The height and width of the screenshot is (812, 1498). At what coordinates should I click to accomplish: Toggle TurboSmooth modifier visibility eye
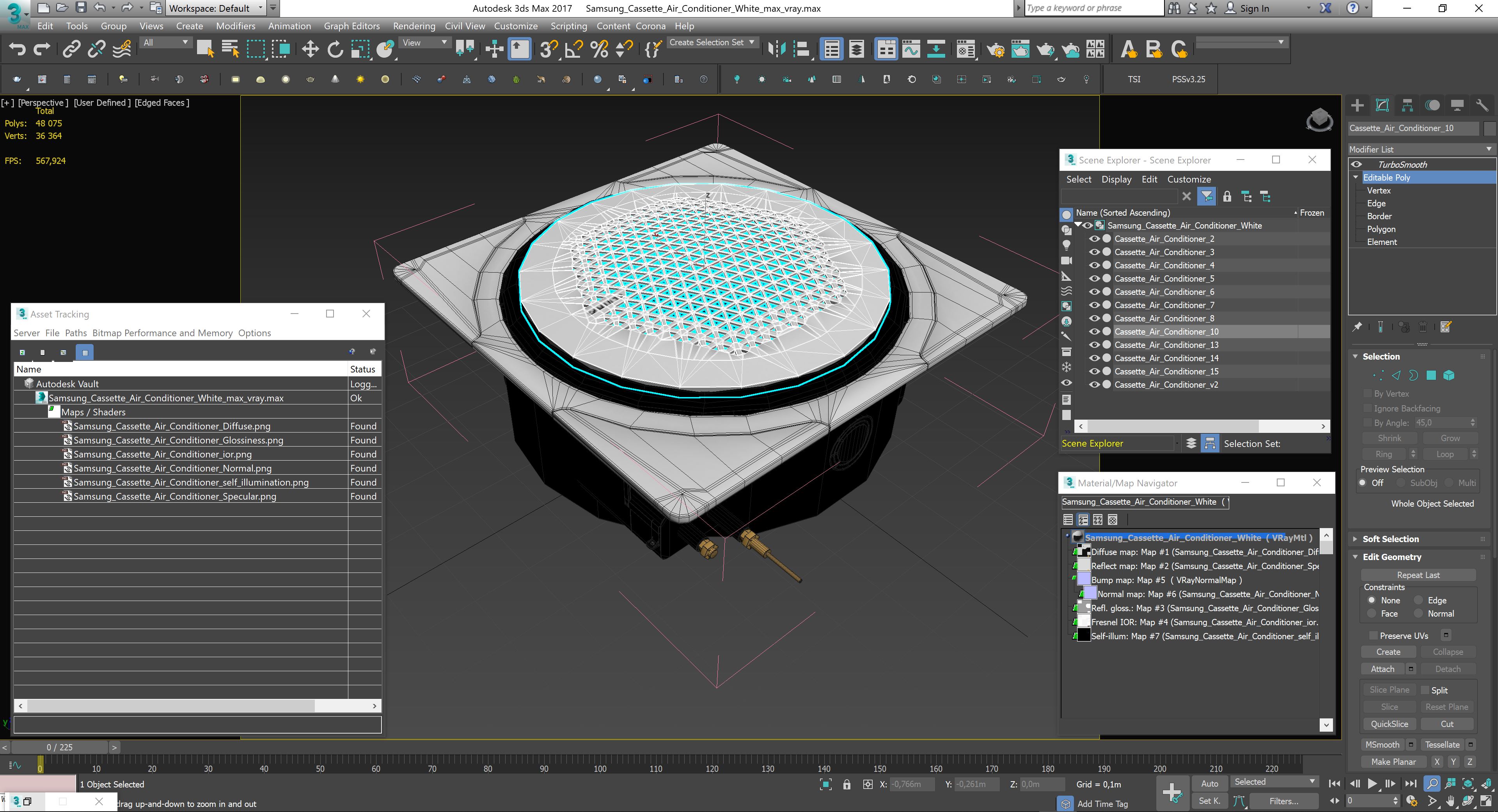(x=1357, y=165)
